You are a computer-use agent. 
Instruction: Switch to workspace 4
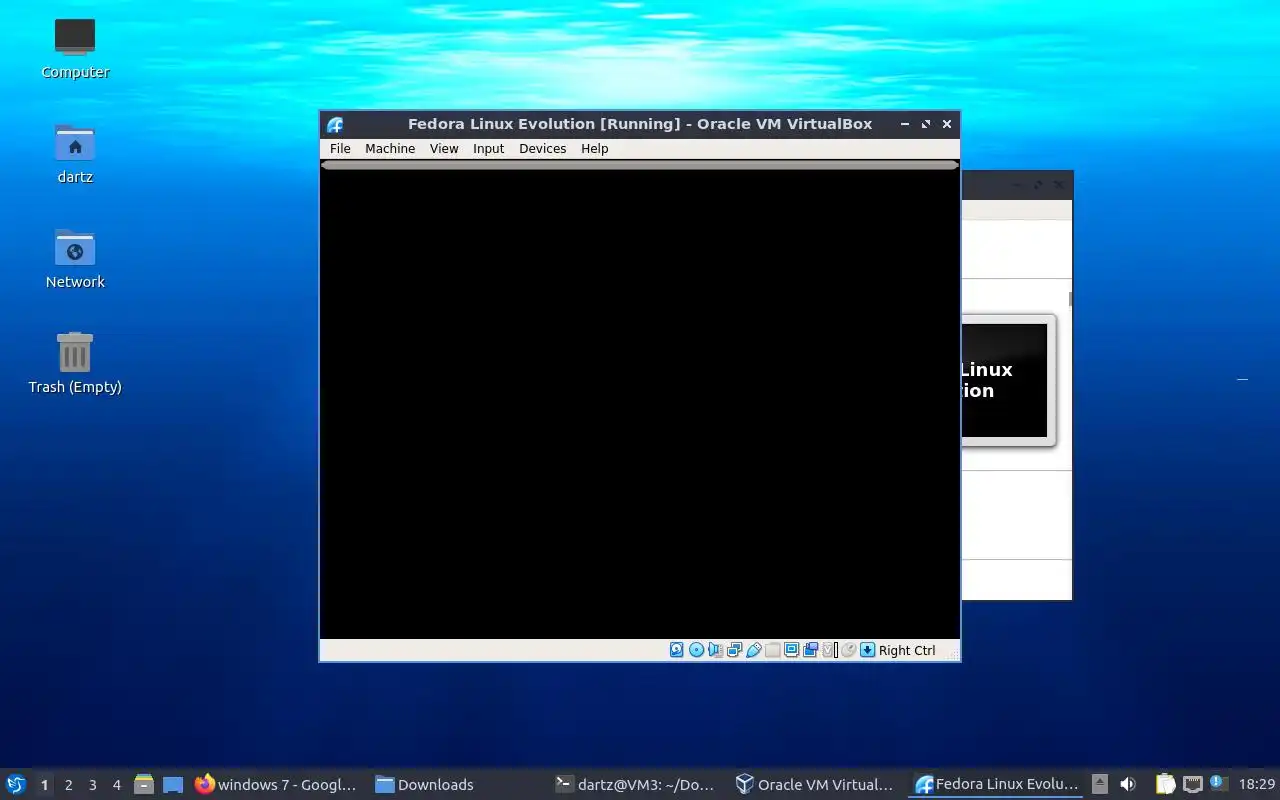tap(116, 785)
